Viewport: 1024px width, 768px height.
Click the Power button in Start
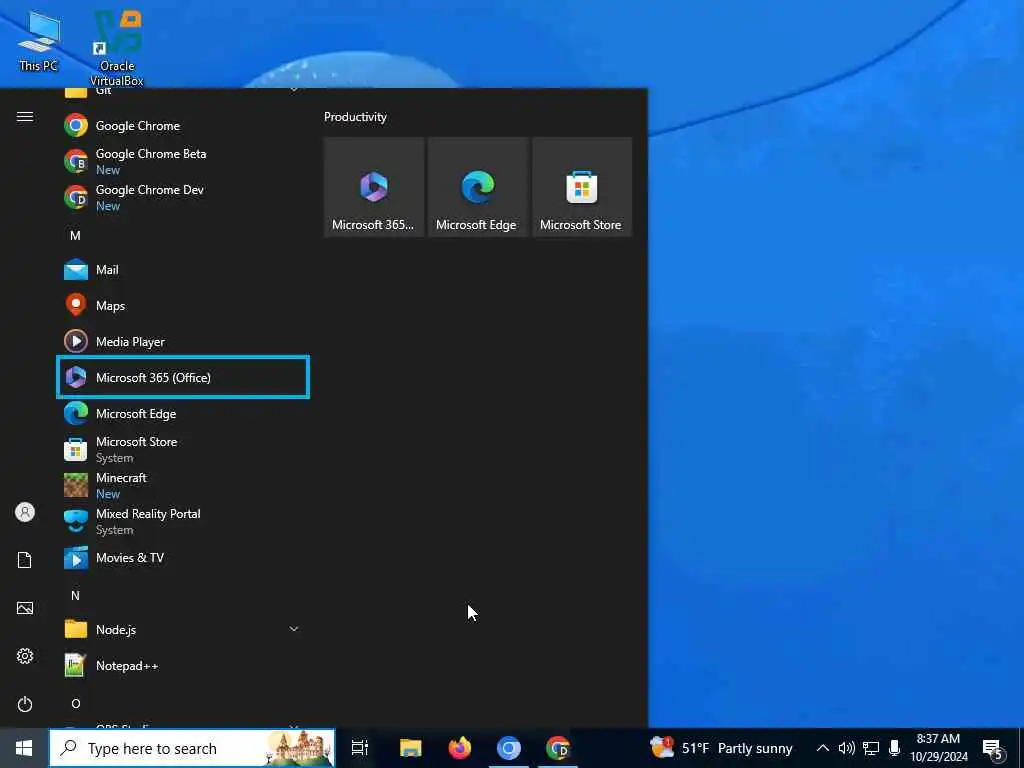point(25,704)
